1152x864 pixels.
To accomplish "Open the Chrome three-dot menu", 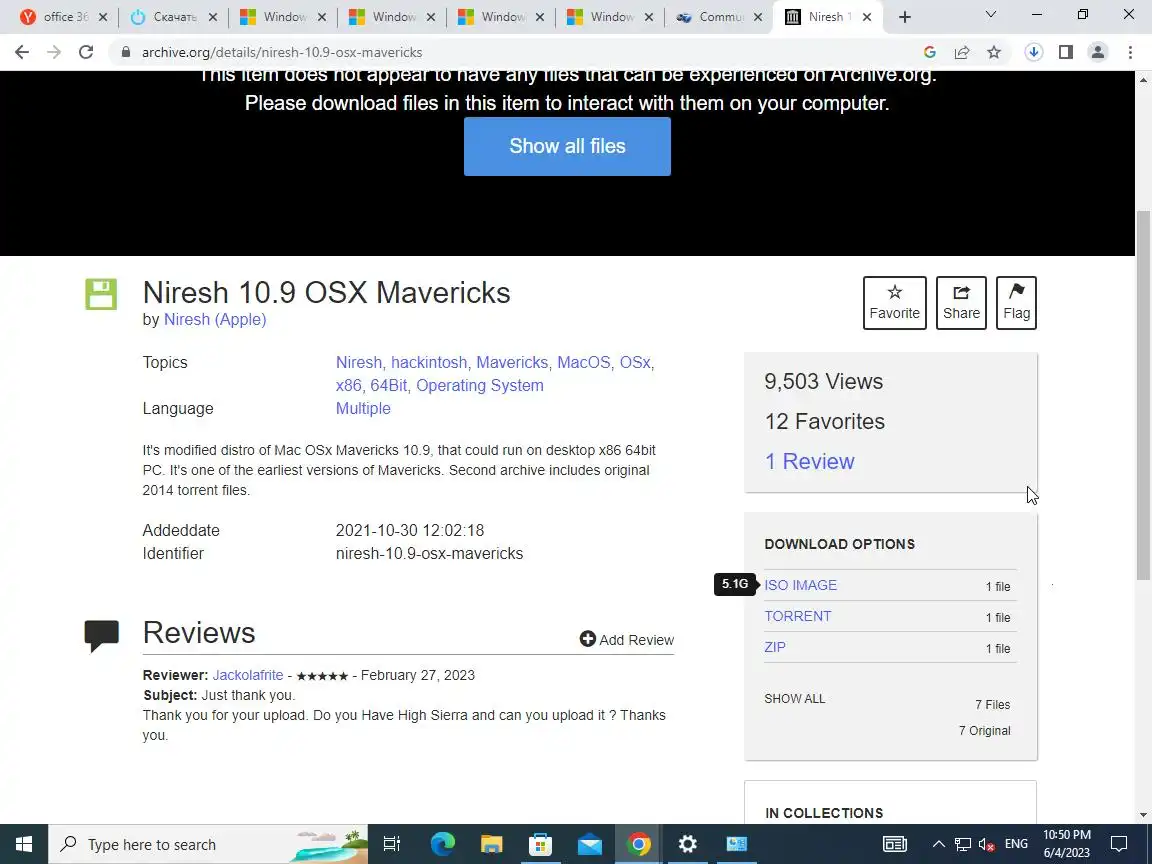I will click(x=1130, y=52).
